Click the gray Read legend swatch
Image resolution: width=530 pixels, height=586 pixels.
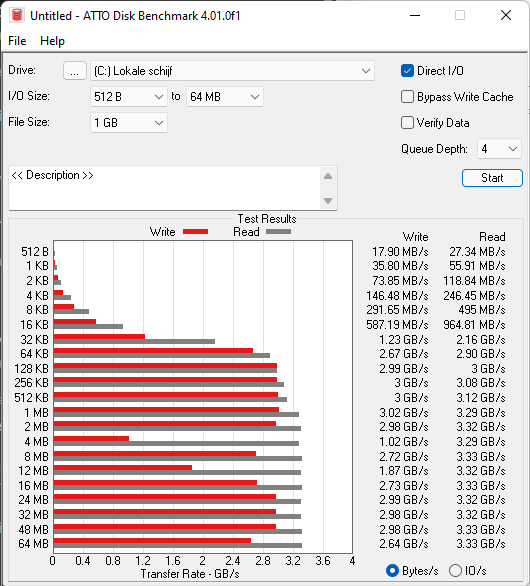point(278,232)
